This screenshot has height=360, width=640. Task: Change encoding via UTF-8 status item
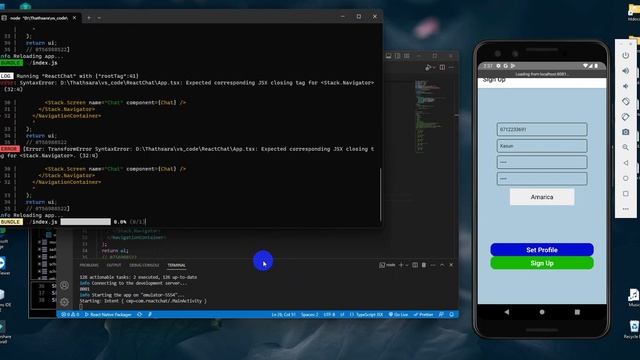point(329,315)
